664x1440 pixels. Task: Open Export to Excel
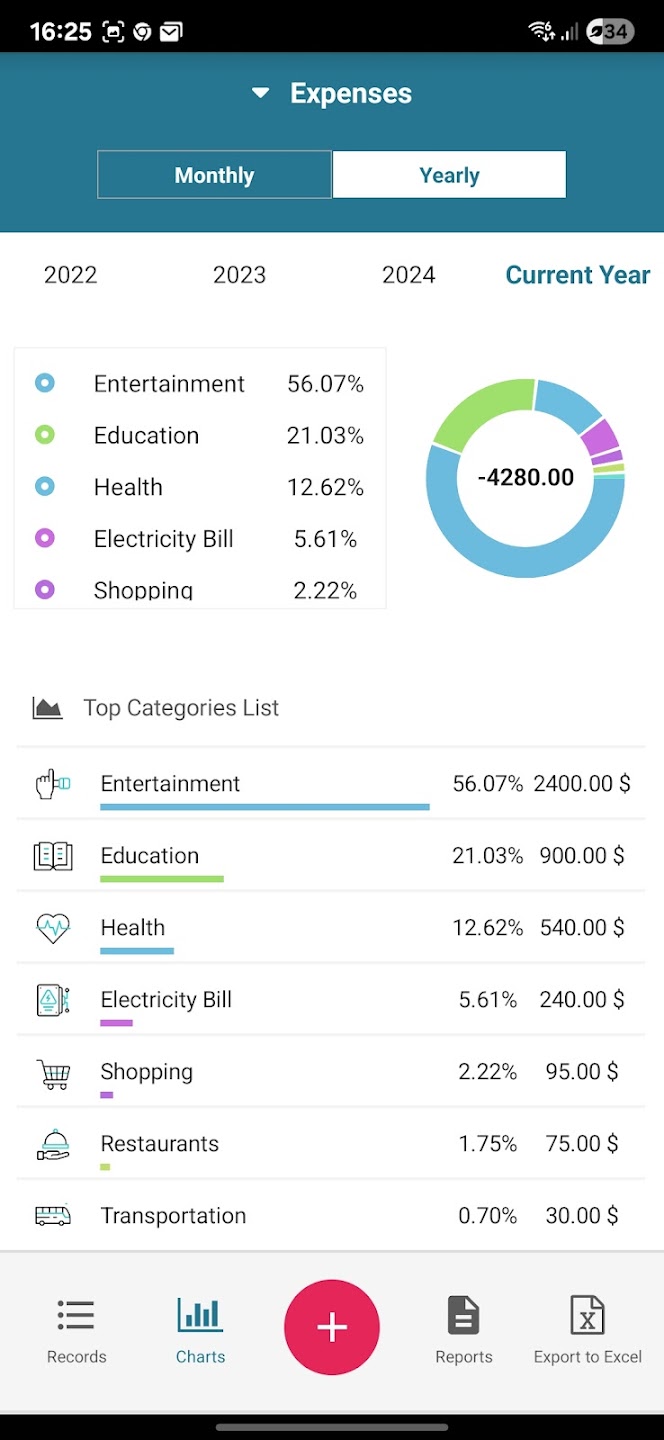(x=587, y=1330)
